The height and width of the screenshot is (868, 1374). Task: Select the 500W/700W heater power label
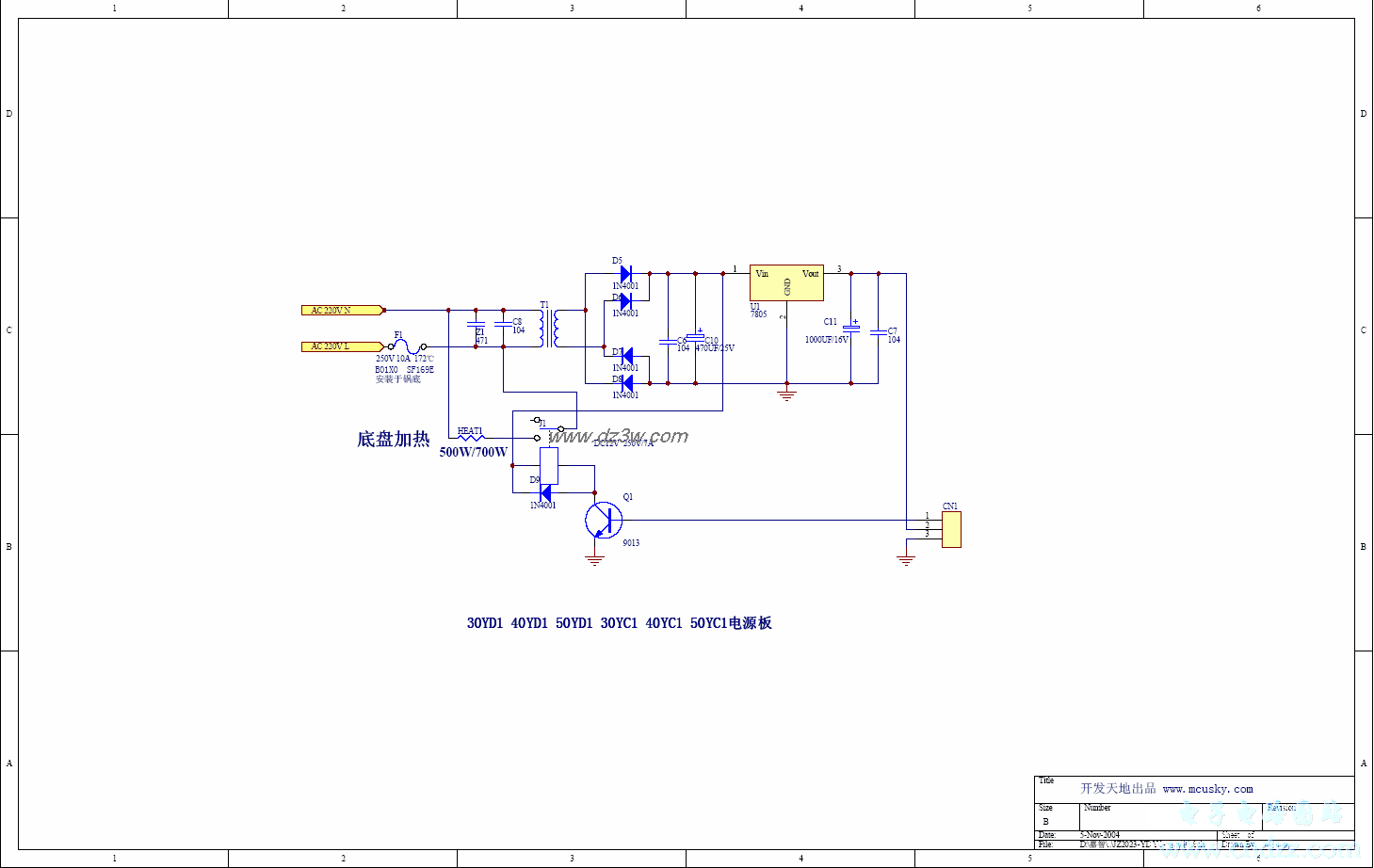[473, 453]
